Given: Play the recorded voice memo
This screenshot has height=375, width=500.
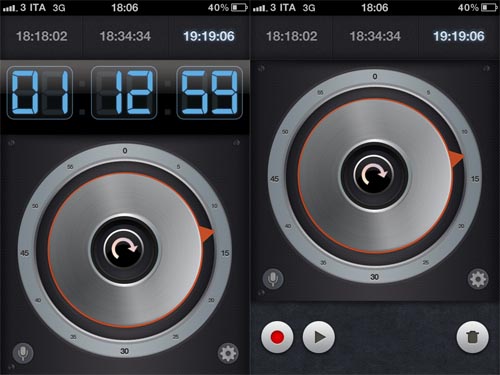Looking at the screenshot, I should click(319, 337).
